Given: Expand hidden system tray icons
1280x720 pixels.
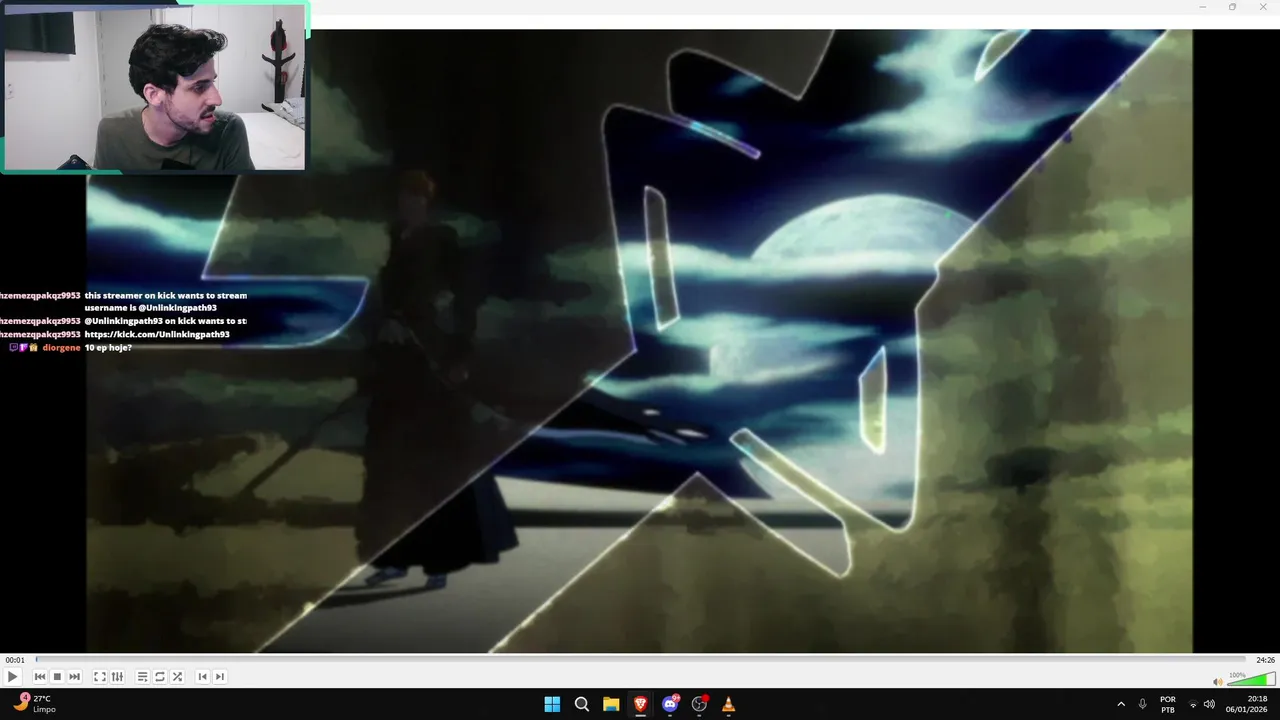Looking at the screenshot, I should pos(1121,704).
